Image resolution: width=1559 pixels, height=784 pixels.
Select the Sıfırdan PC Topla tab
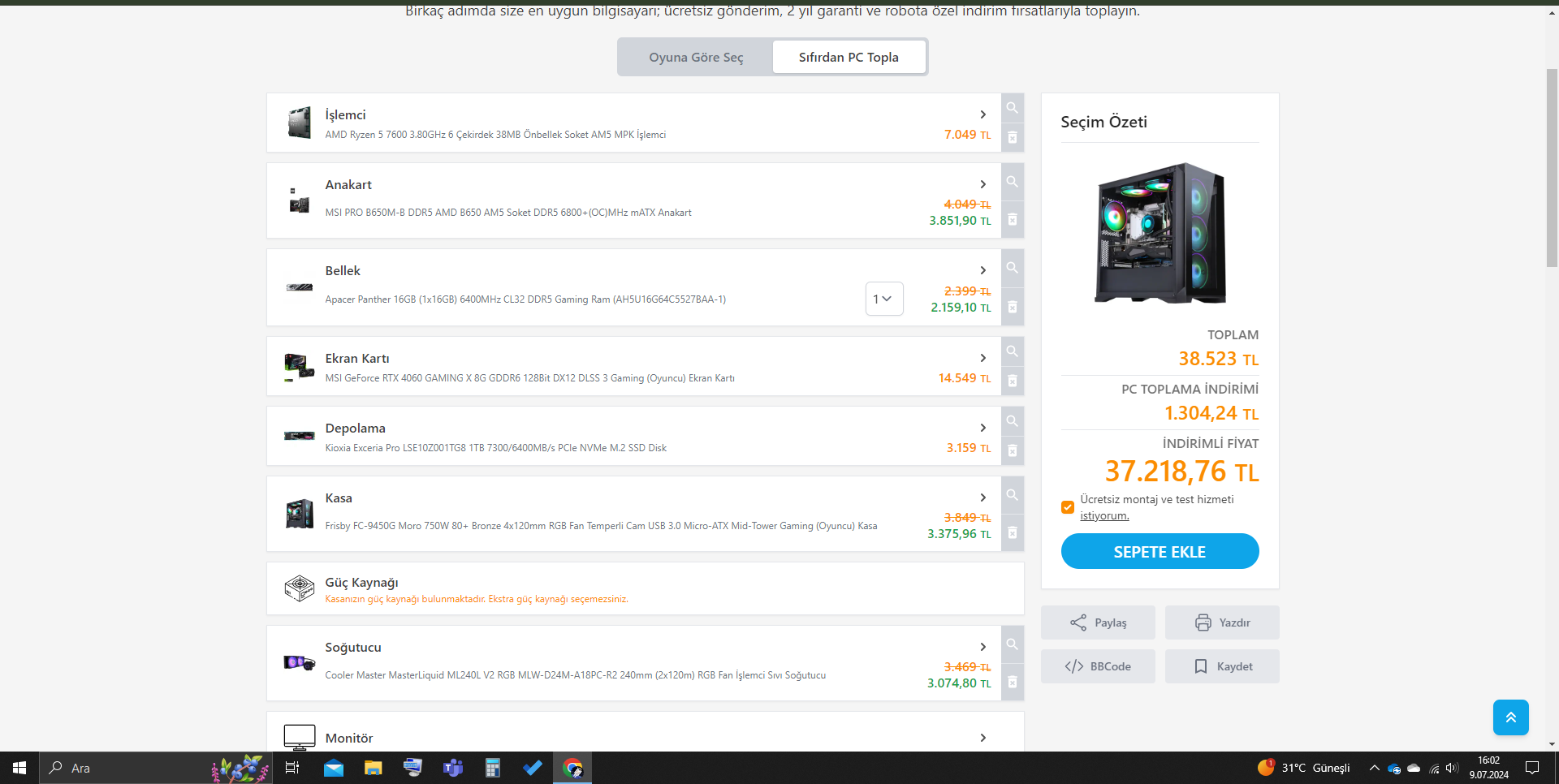point(849,57)
